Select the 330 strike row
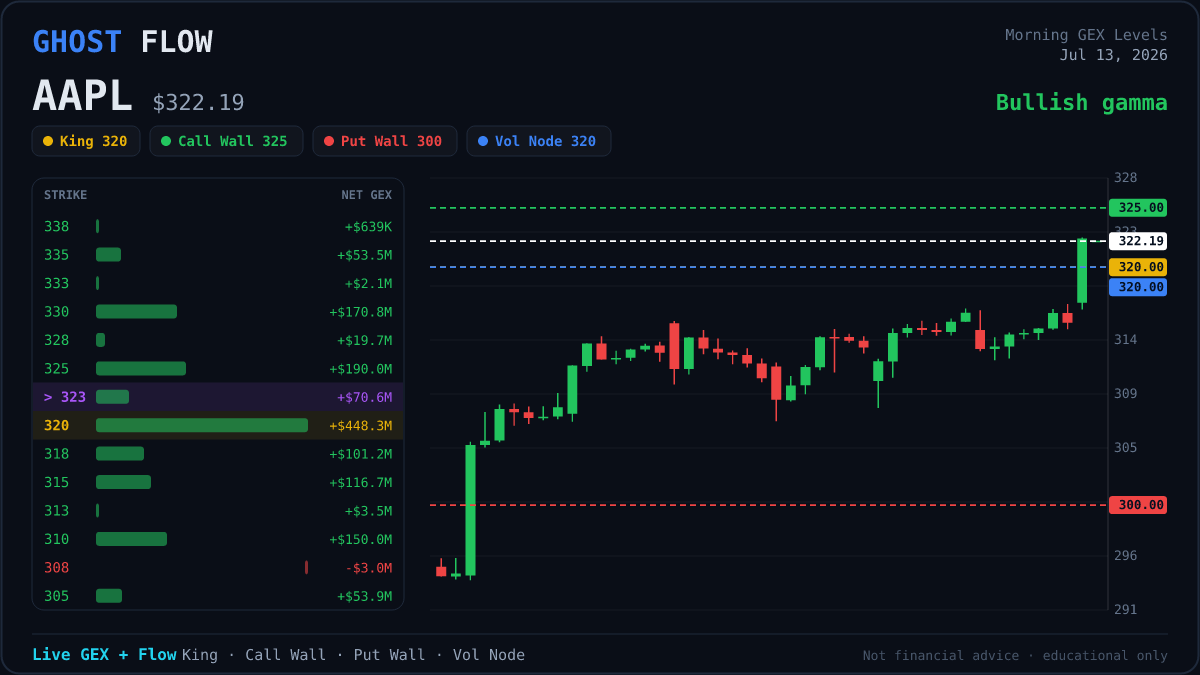This screenshot has height=675, width=1200. [218, 312]
